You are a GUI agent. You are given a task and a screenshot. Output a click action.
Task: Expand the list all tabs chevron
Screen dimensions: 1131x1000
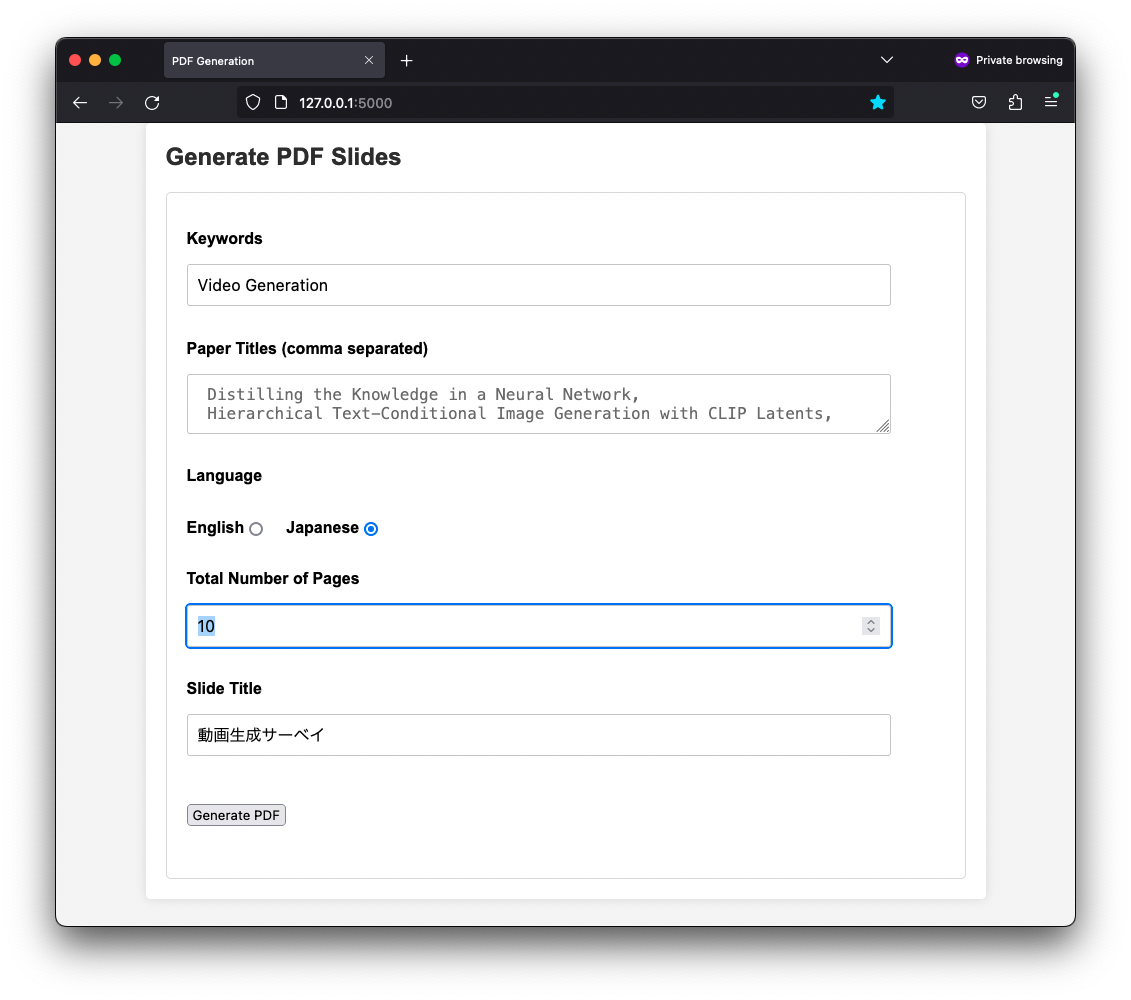(x=886, y=60)
